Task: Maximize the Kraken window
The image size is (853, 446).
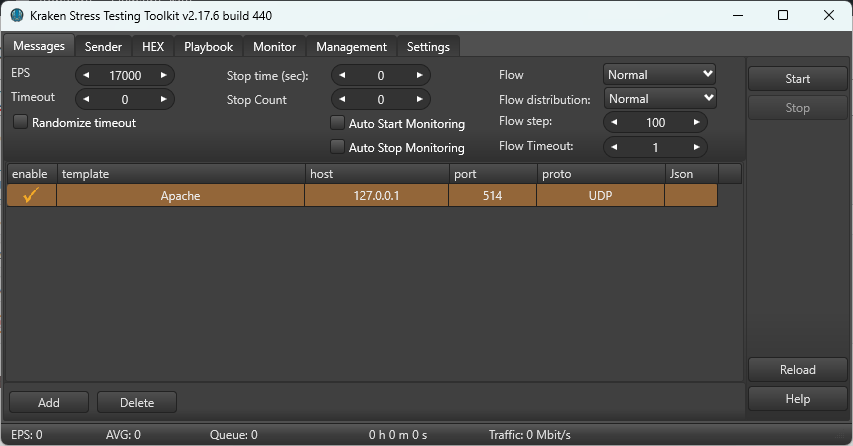Action: [x=783, y=15]
